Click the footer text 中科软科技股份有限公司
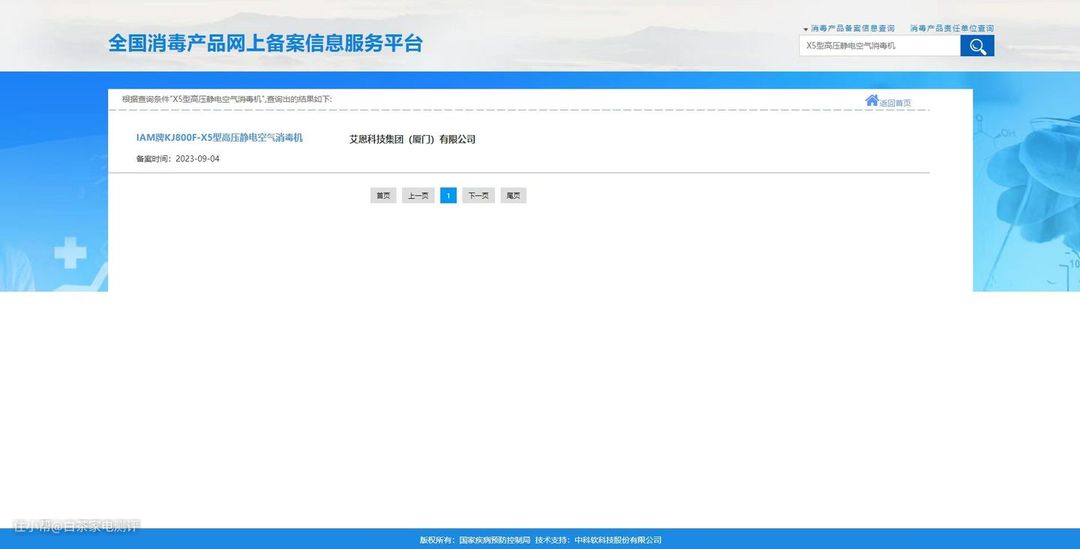Viewport: 1080px width, 549px height. tap(618, 540)
